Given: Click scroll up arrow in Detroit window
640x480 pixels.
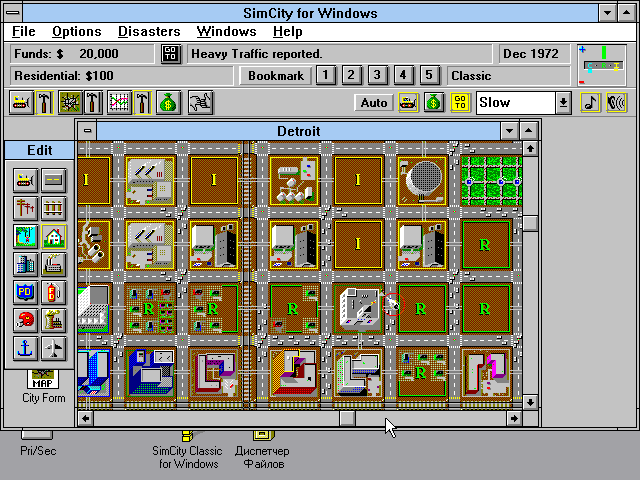Looking at the screenshot, I should pyautogui.click(x=530, y=149).
